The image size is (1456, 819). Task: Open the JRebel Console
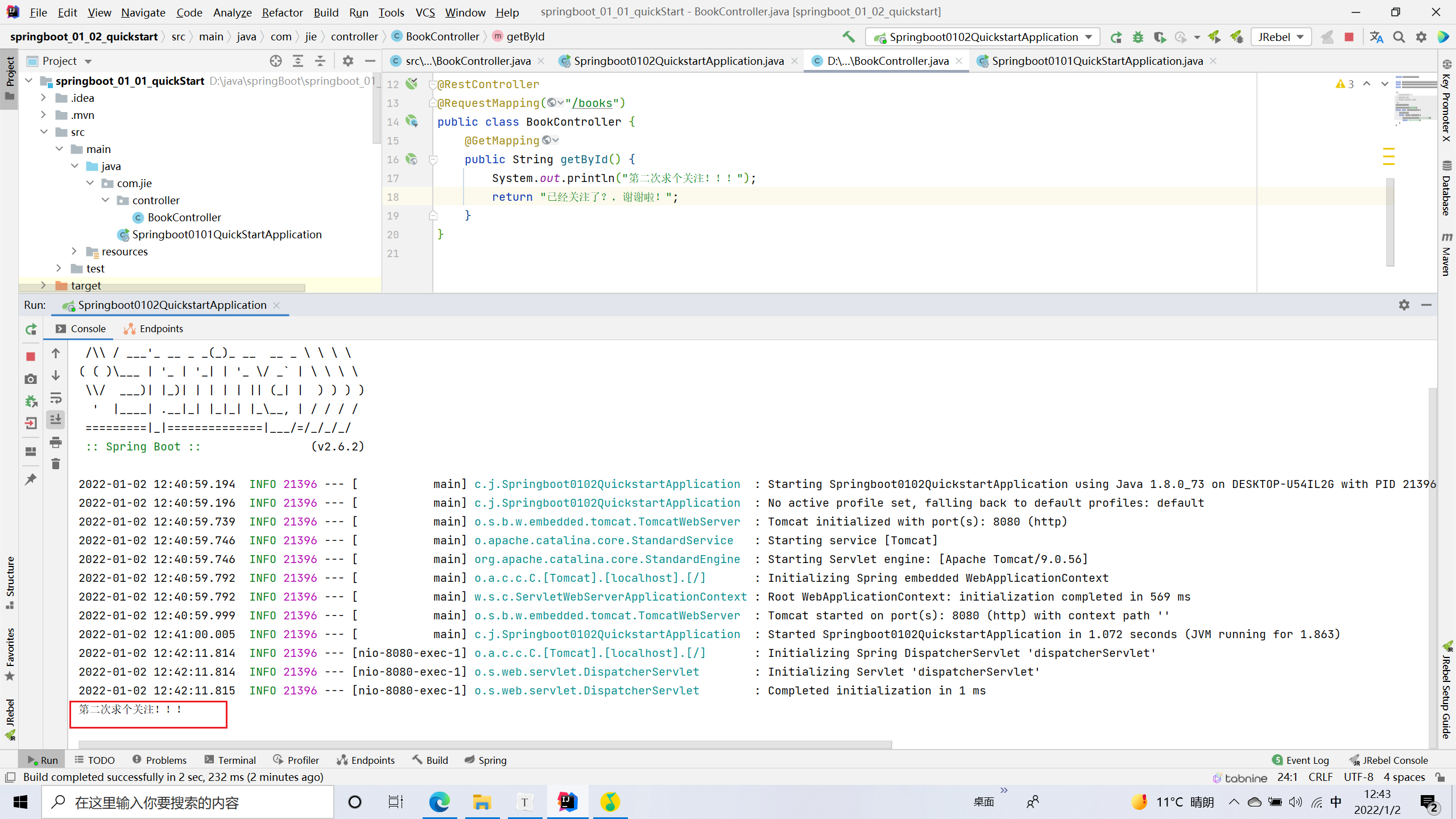pyautogui.click(x=1388, y=760)
